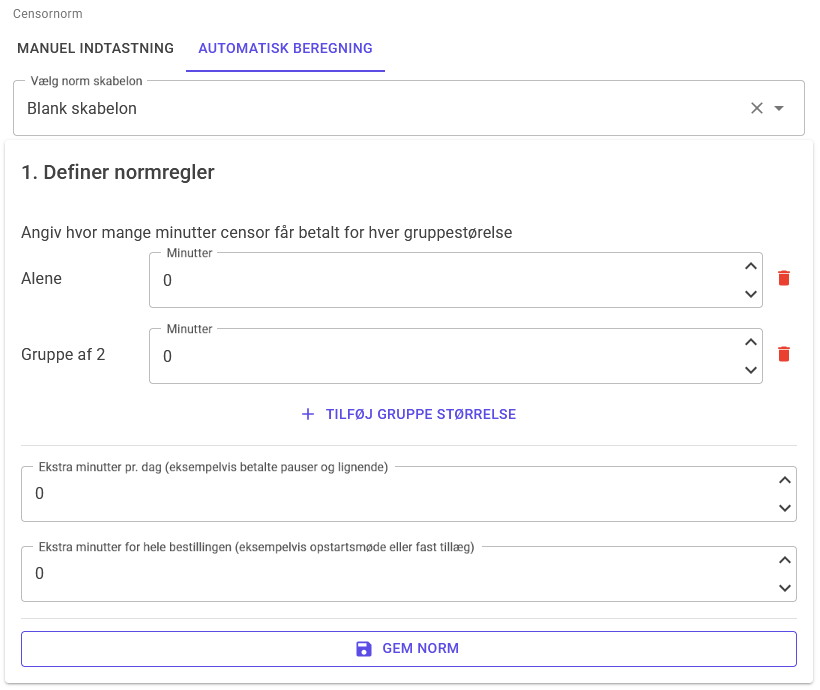
Task: Click Tilføj gruppe størrelse button
Action: point(409,414)
